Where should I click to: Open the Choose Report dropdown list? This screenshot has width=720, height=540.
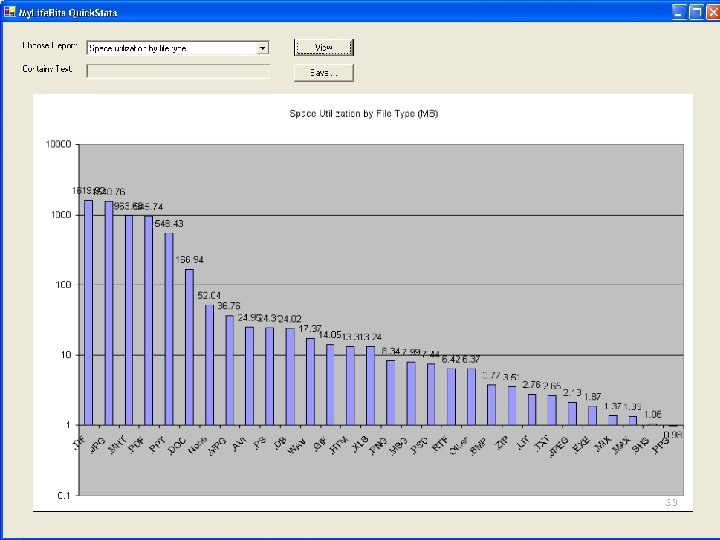pos(262,48)
